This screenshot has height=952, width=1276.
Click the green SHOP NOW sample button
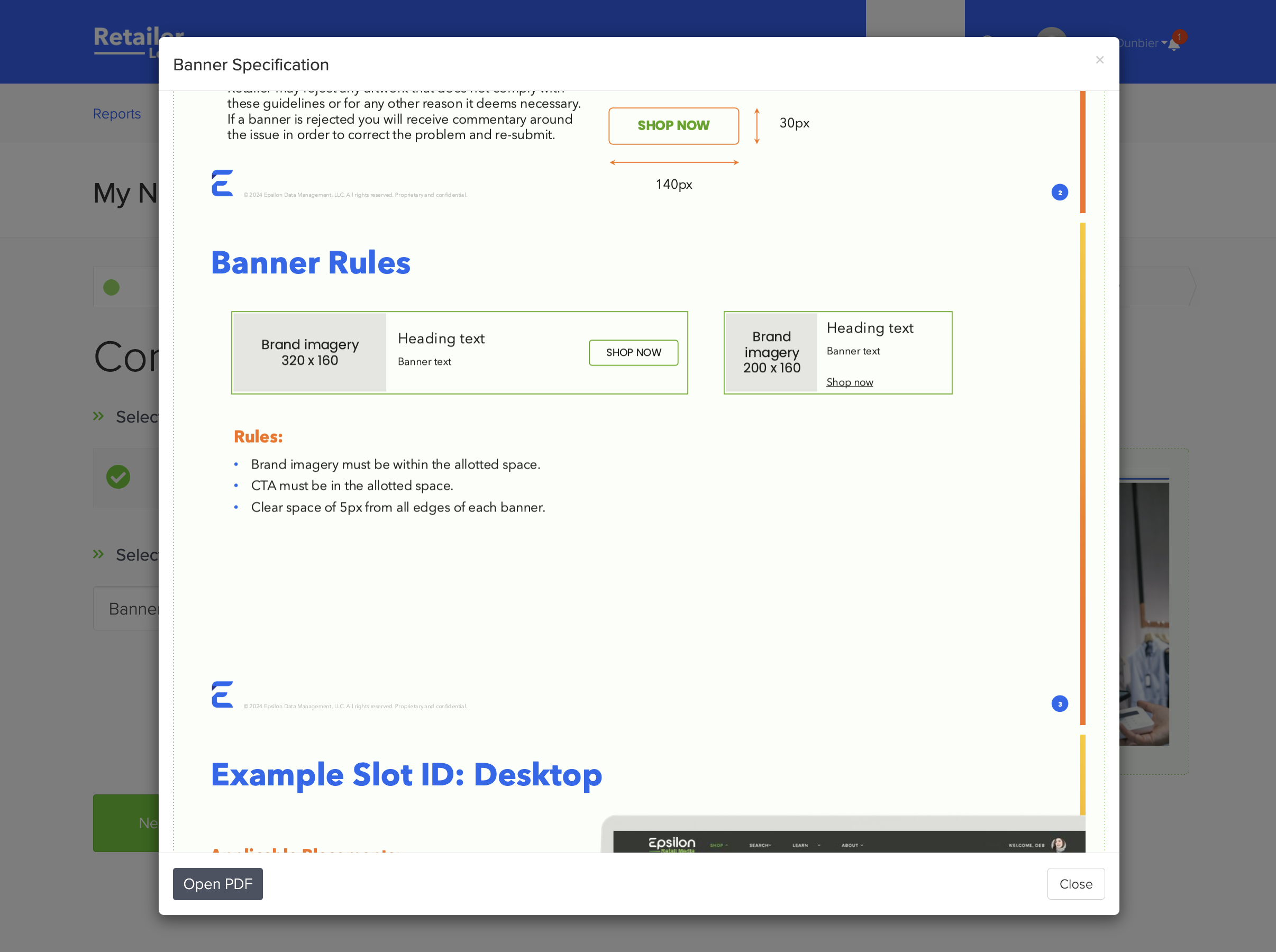673,126
